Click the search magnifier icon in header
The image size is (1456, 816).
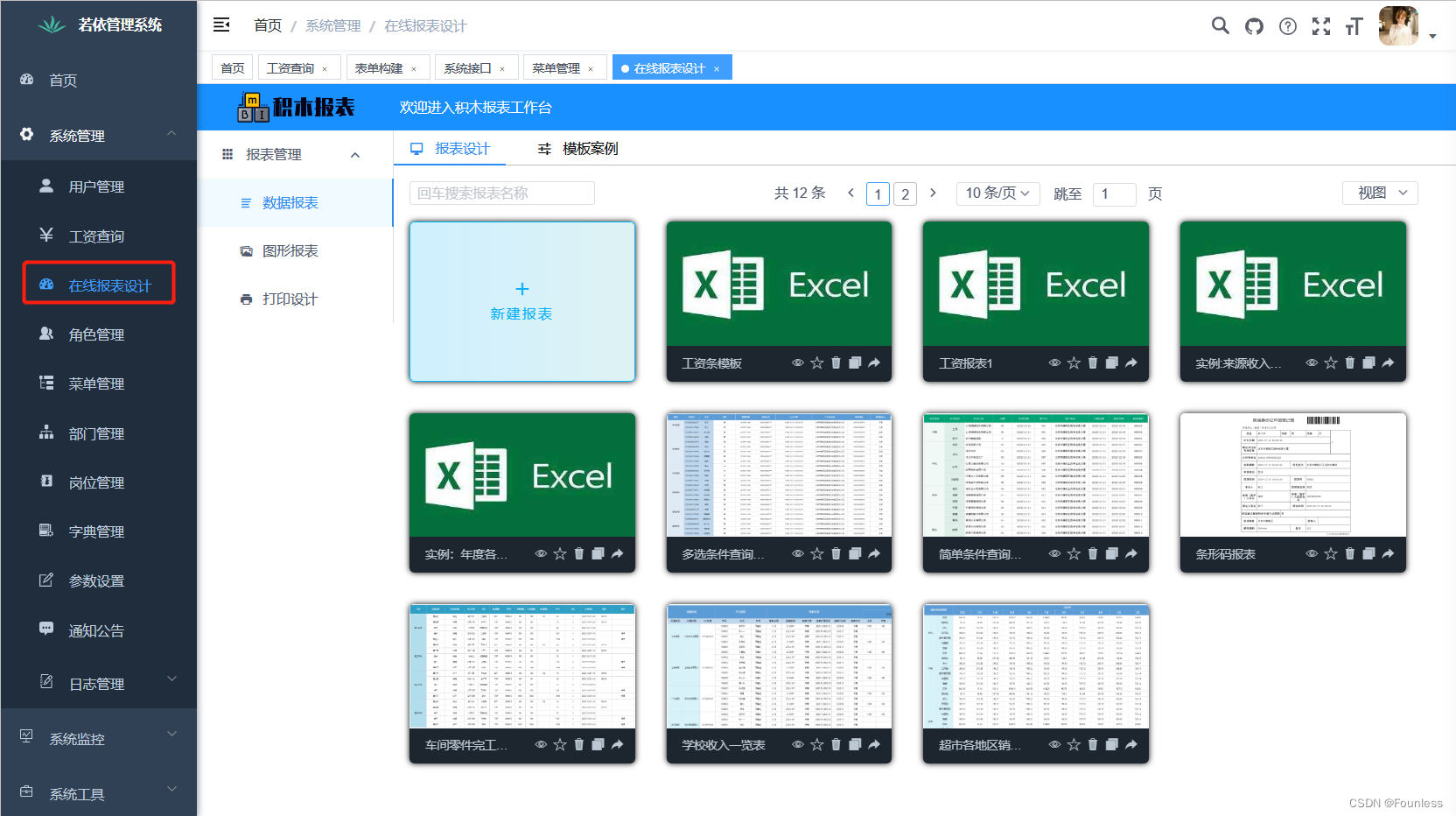[x=1220, y=25]
